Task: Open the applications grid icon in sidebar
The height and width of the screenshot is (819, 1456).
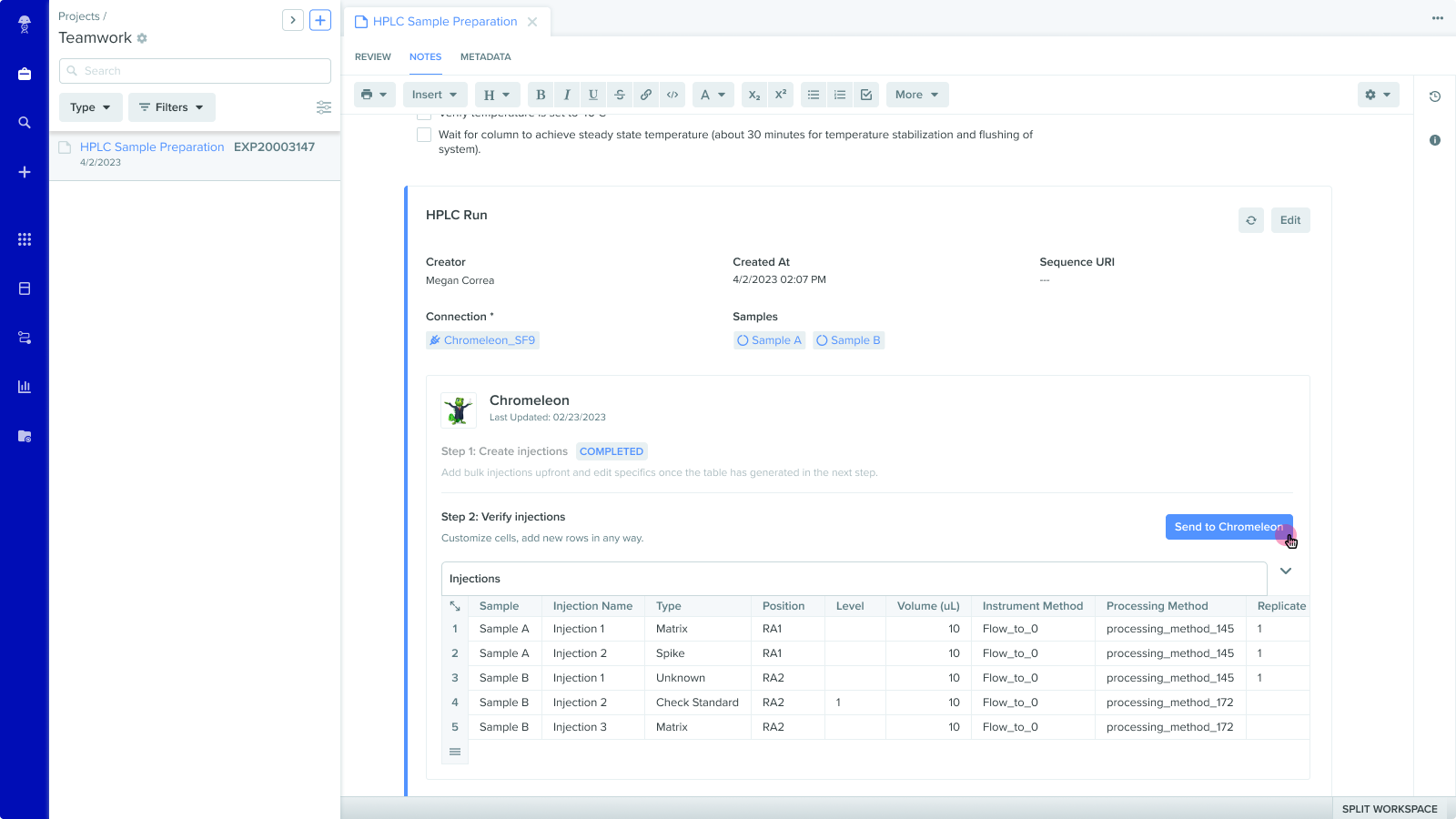Action: tap(25, 239)
